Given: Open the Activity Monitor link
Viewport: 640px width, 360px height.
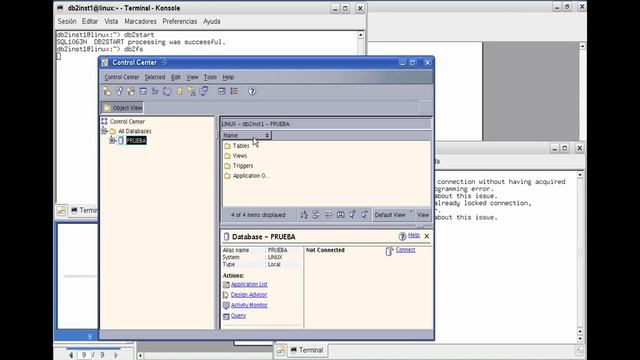Looking at the screenshot, I should tap(249, 305).
